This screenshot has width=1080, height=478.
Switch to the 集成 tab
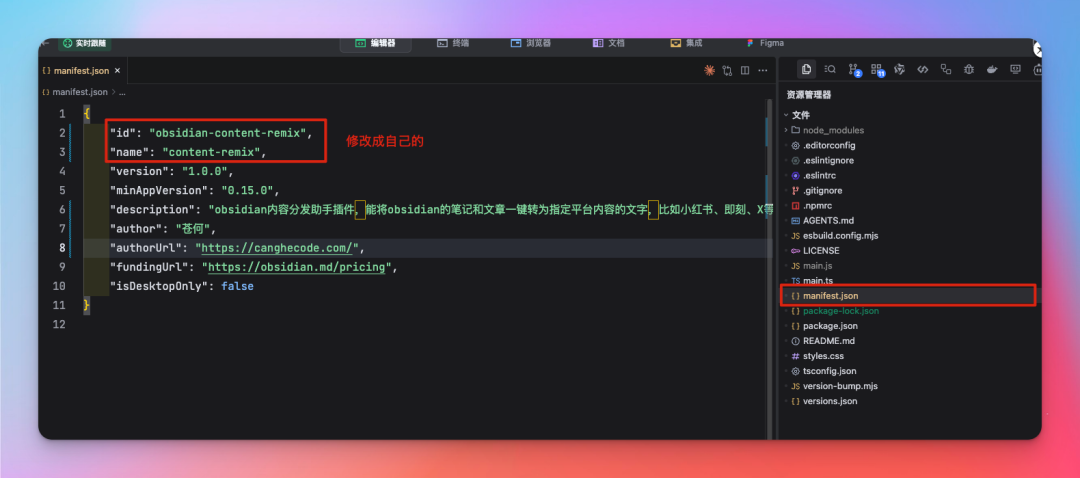[x=687, y=43]
